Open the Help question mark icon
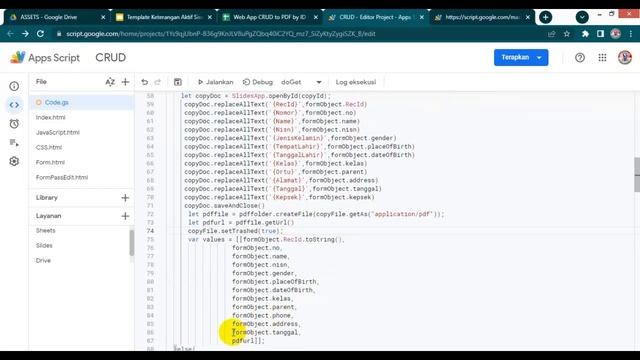Screen dimensions: 640x360 580,58
